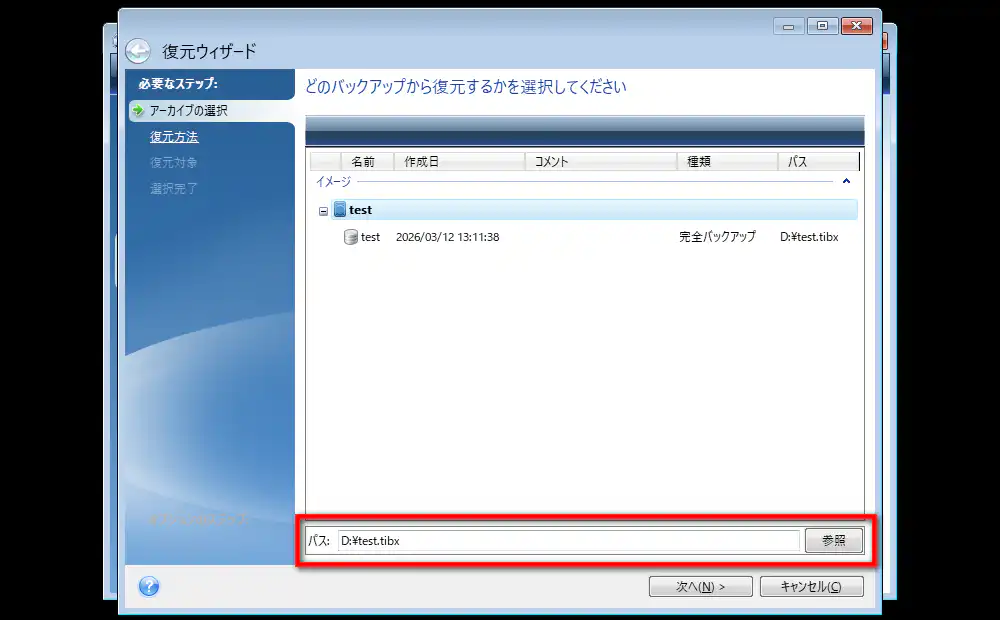Click the path field showing D:¥test.tibx

568,541
